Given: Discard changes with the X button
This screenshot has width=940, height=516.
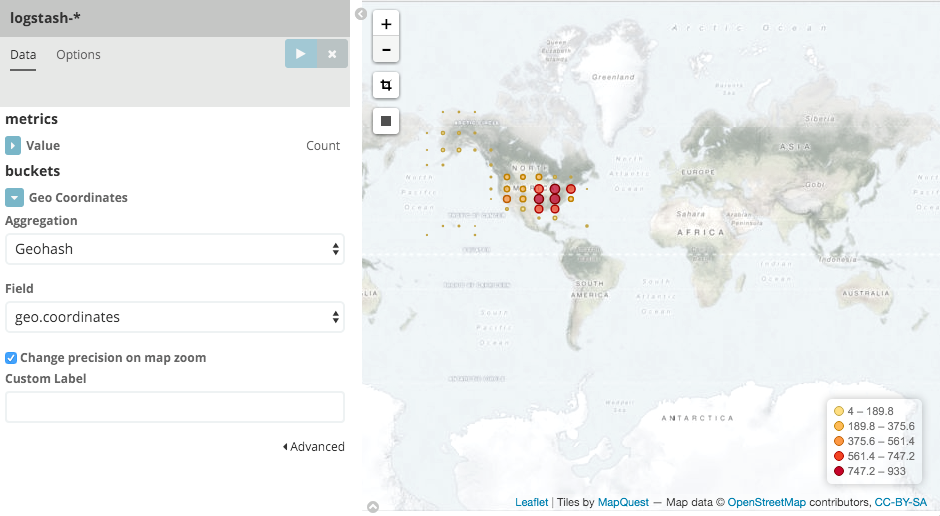Looking at the screenshot, I should 332,54.
